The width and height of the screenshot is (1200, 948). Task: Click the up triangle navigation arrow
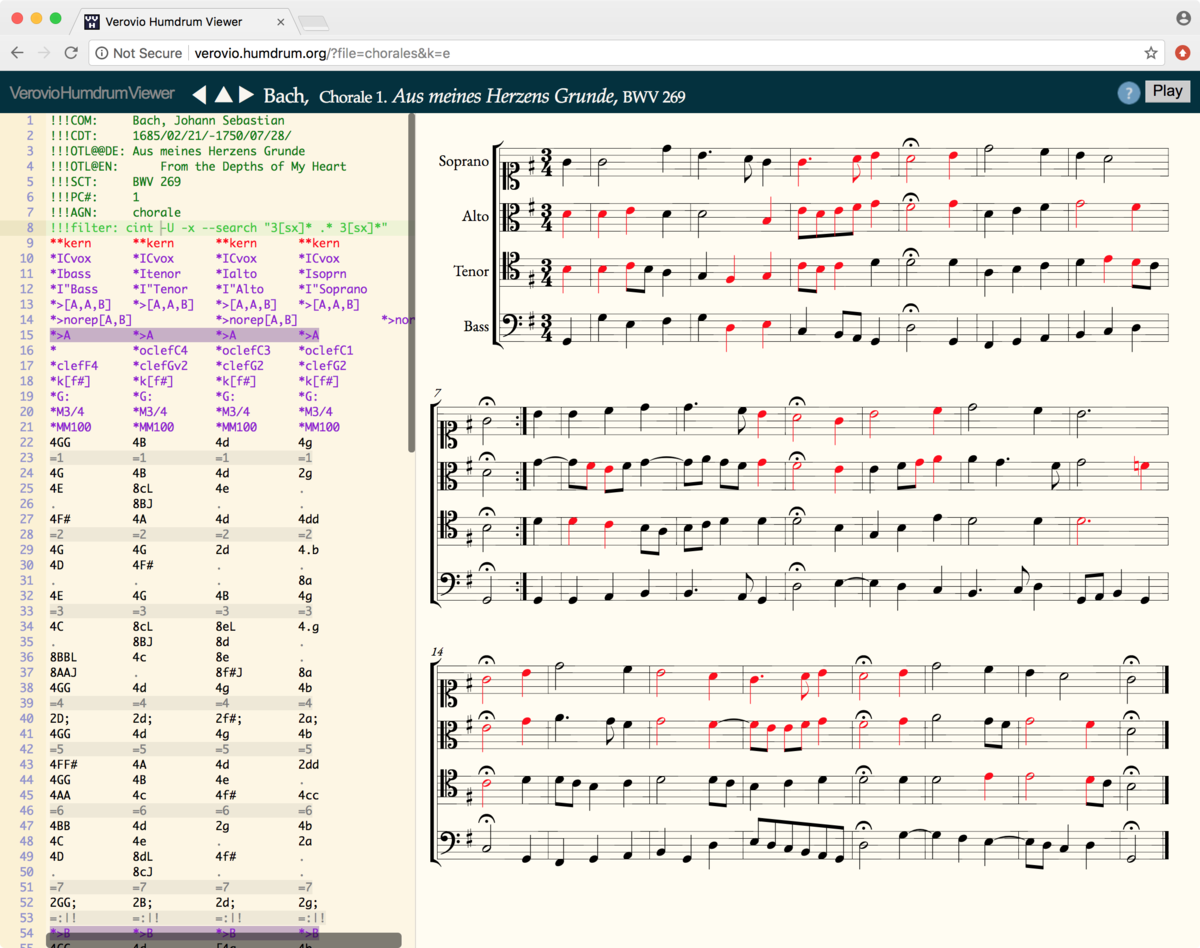[x=223, y=95]
